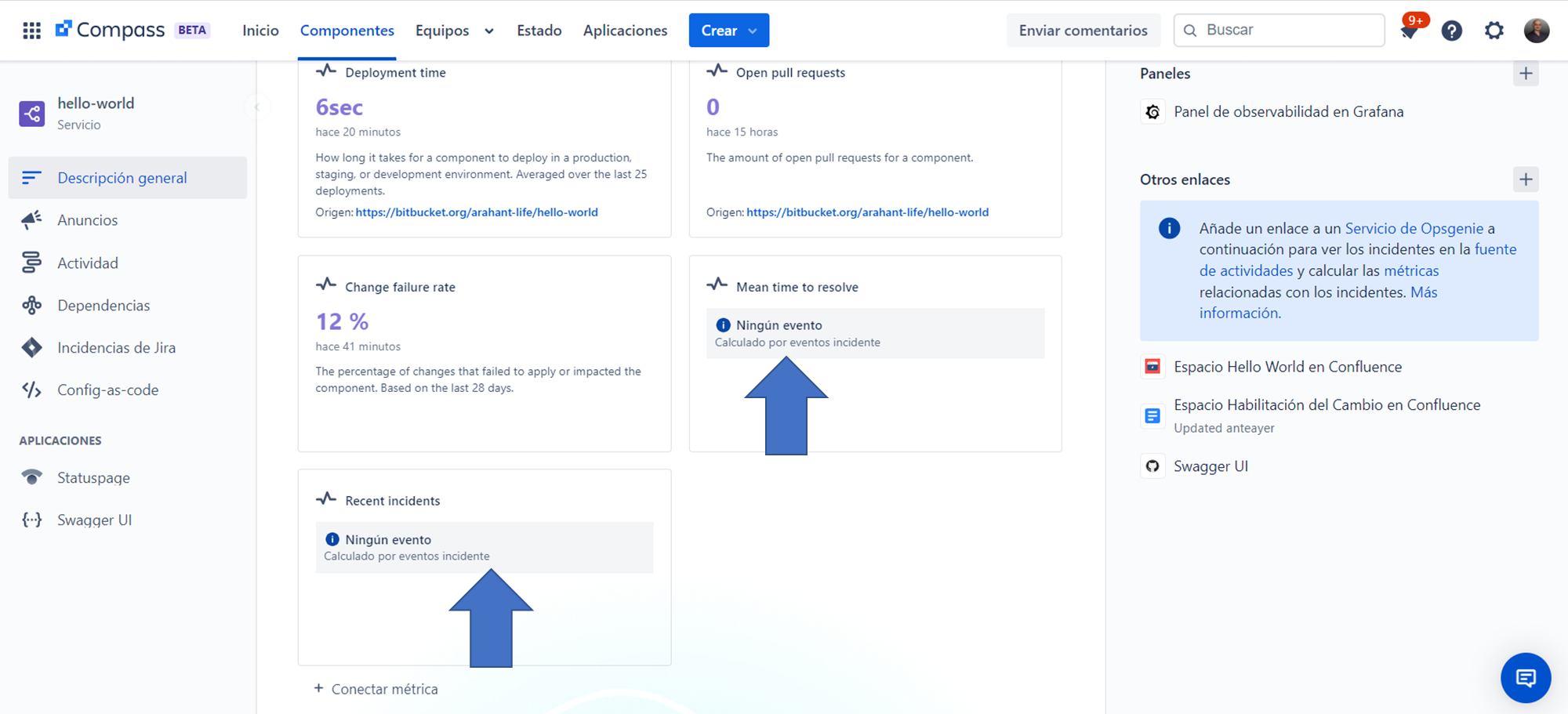
Task: Add a link under Otros enlaces
Action: [x=1525, y=179]
